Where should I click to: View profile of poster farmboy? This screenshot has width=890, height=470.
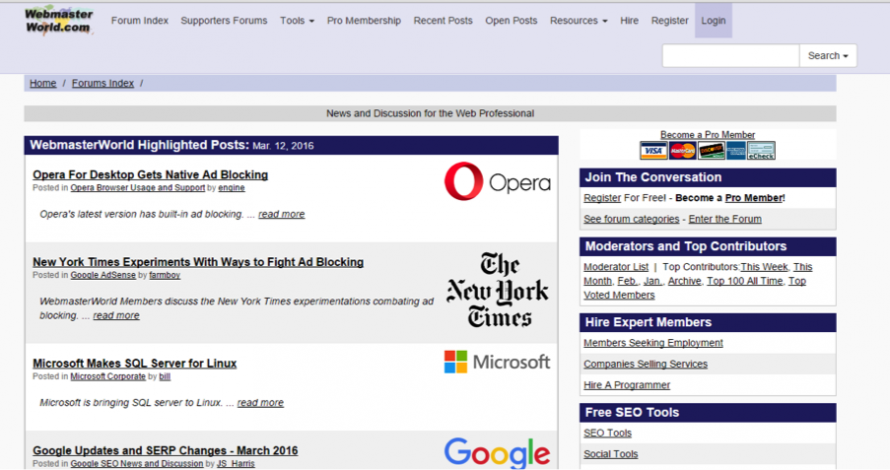click(x=165, y=275)
